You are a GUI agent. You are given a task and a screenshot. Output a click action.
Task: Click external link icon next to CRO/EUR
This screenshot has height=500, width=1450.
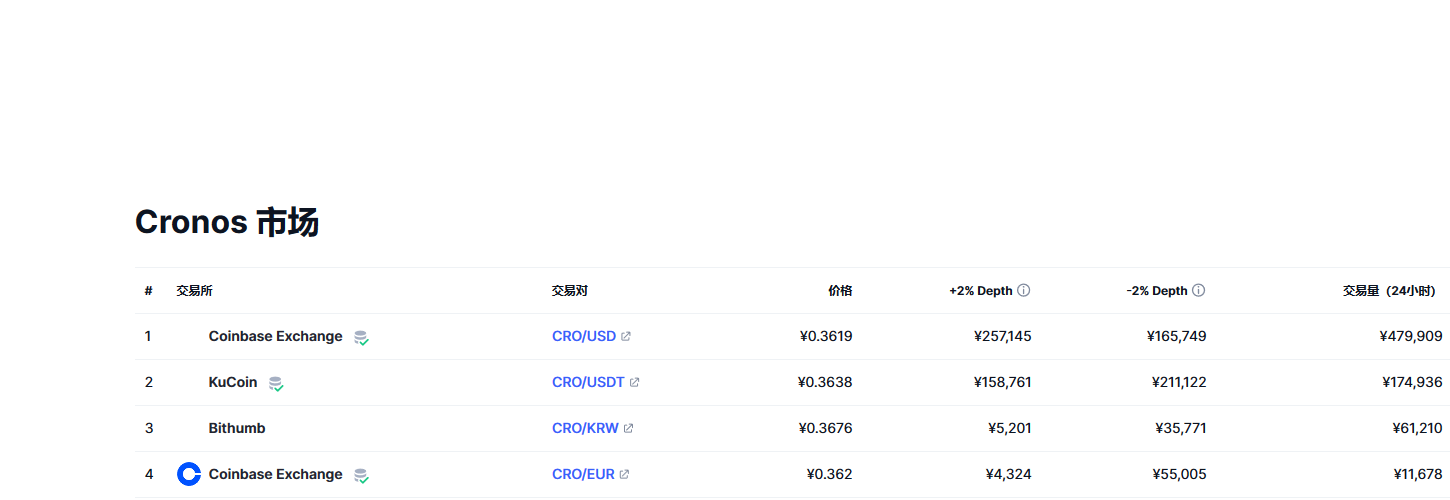[624, 474]
